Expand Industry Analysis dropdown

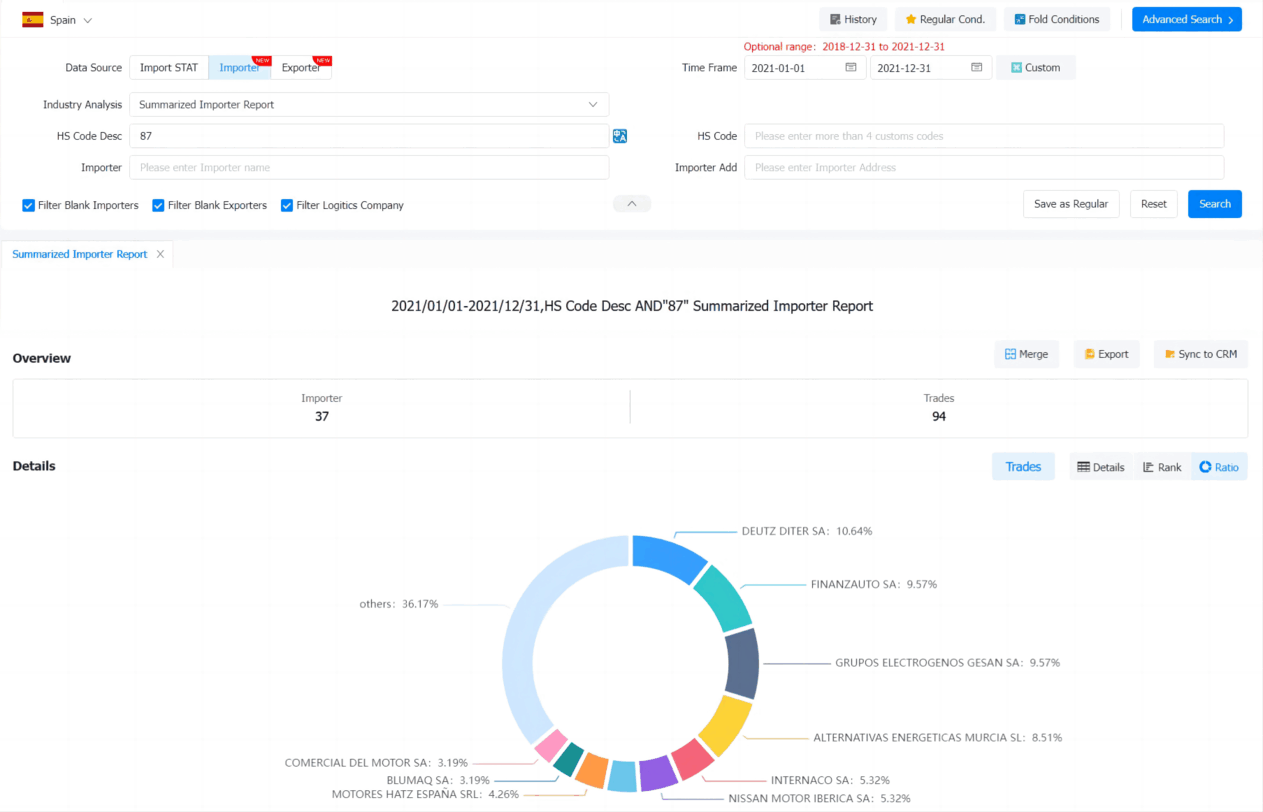pos(369,104)
